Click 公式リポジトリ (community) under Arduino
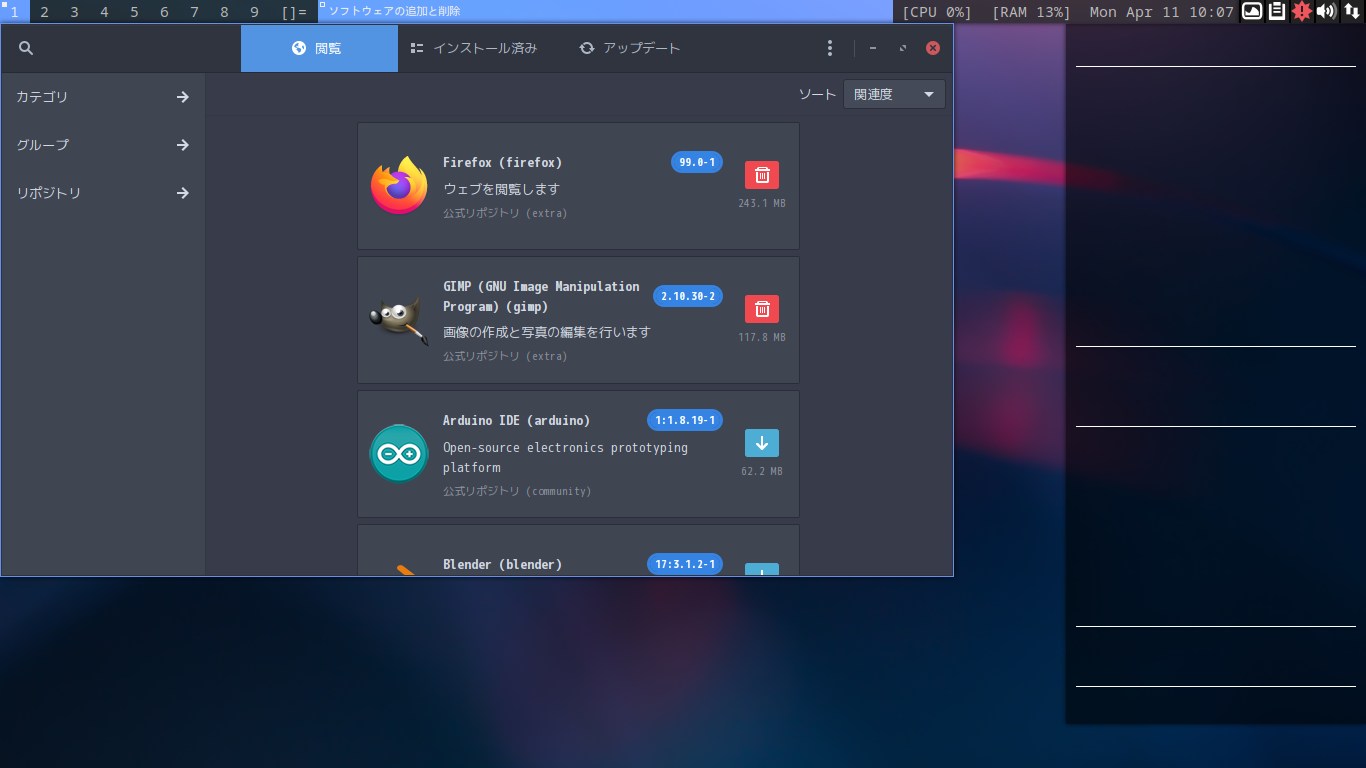The image size is (1366, 768). pyautogui.click(x=517, y=491)
